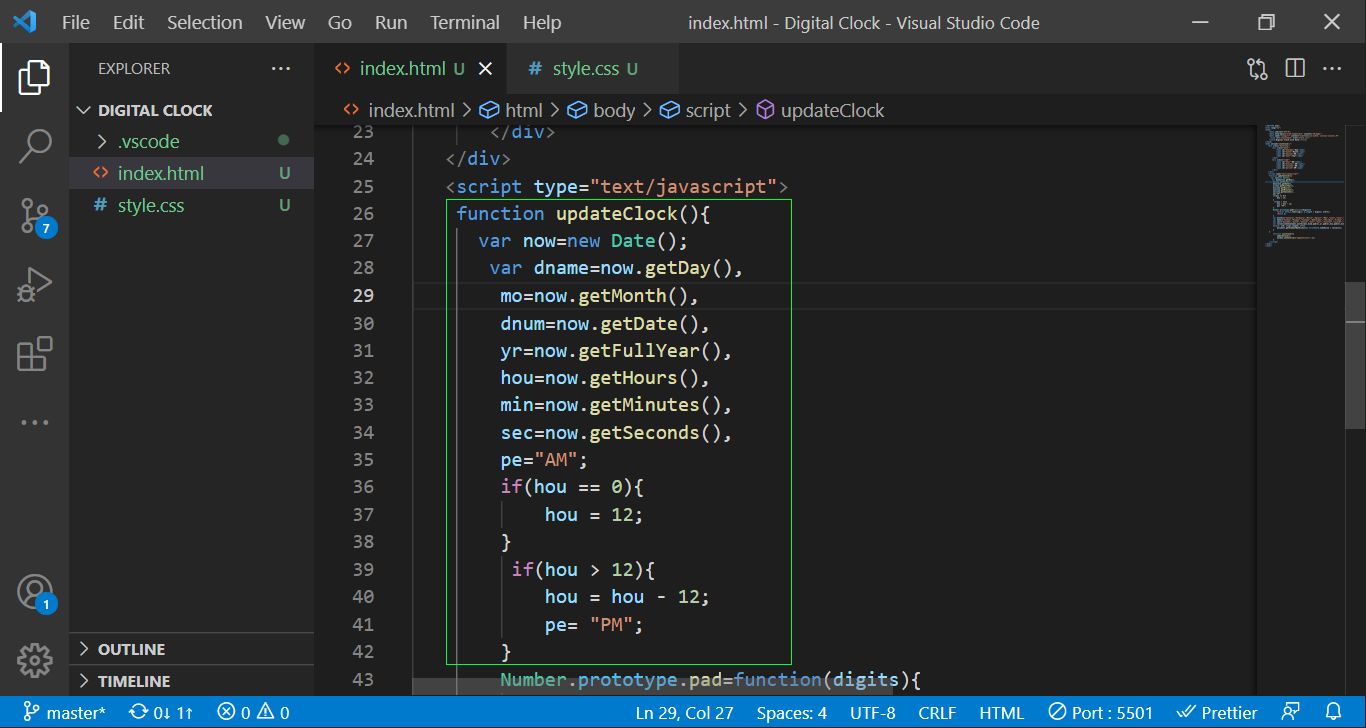This screenshot has height=728, width=1366.
Task: Open notifications bell in status bar
Action: click(x=1332, y=713)
